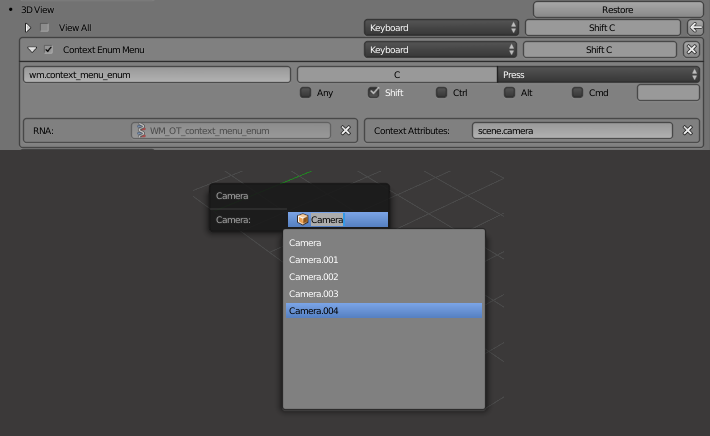The height and width of the screenshot is (436, 710).
Task: Click the Restore button
Action: click(618, 10)
